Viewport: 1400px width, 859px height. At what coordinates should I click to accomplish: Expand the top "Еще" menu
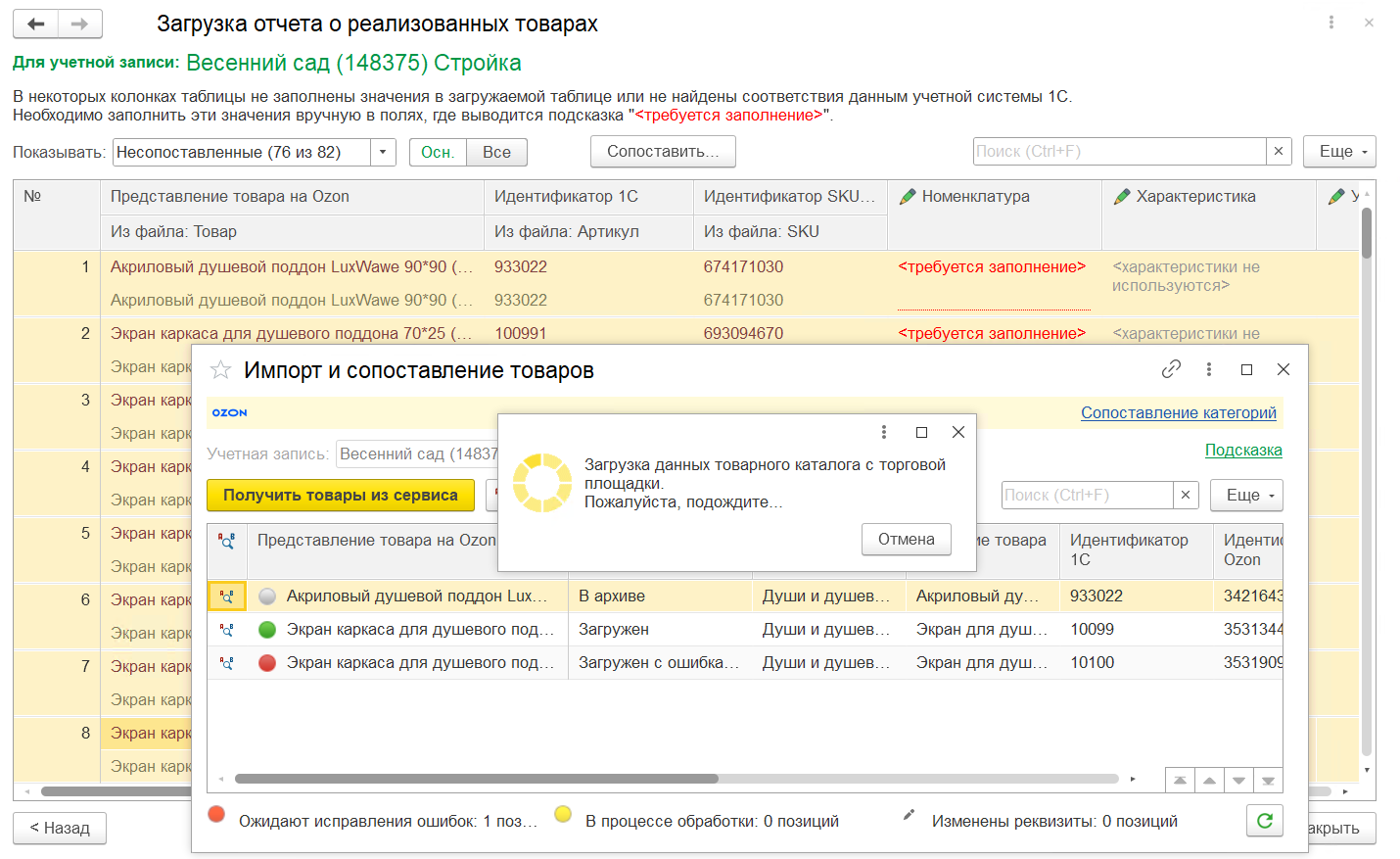1338,152
